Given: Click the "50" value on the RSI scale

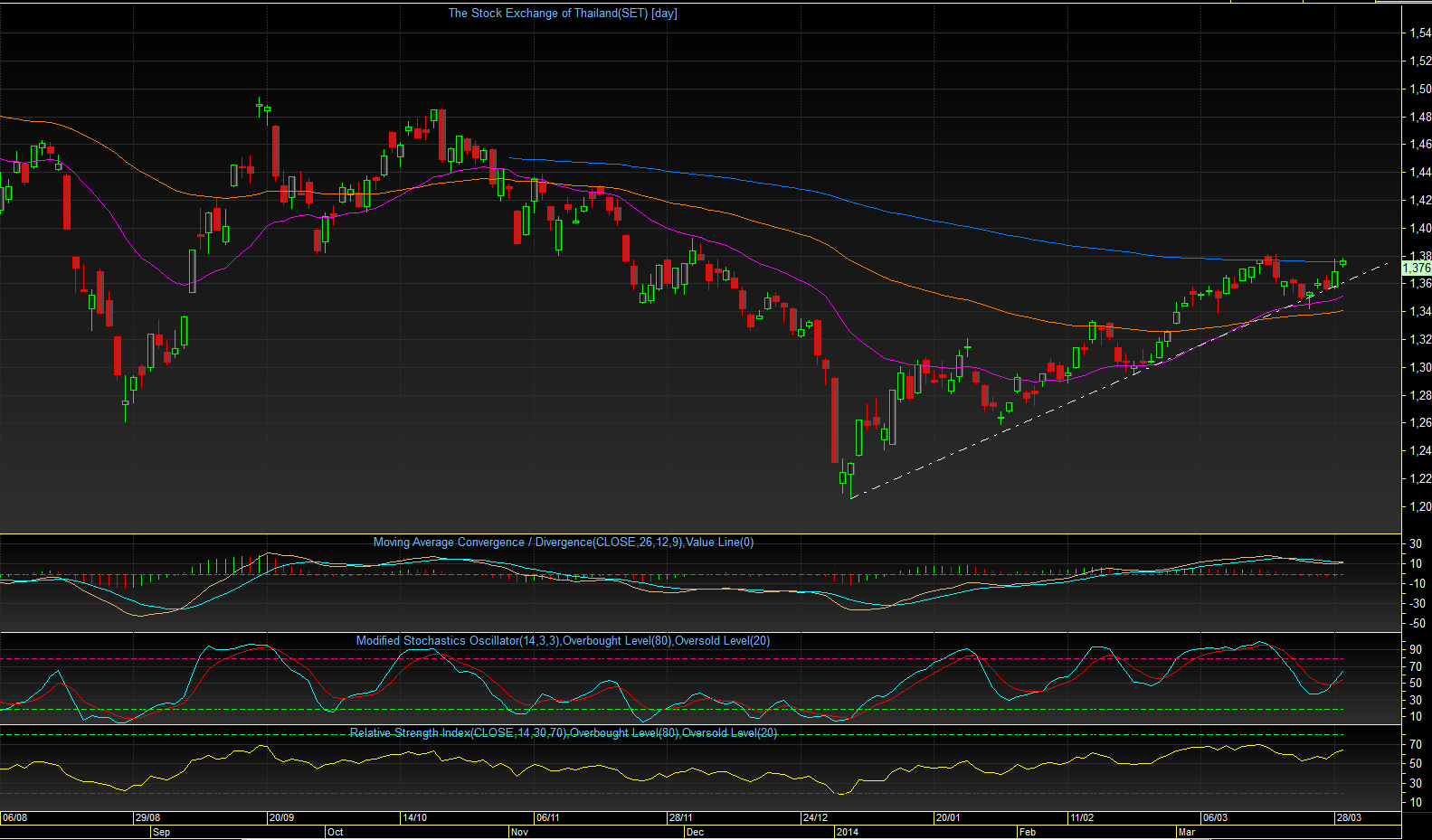Looking at the screenshot, I should (1416, 764).
